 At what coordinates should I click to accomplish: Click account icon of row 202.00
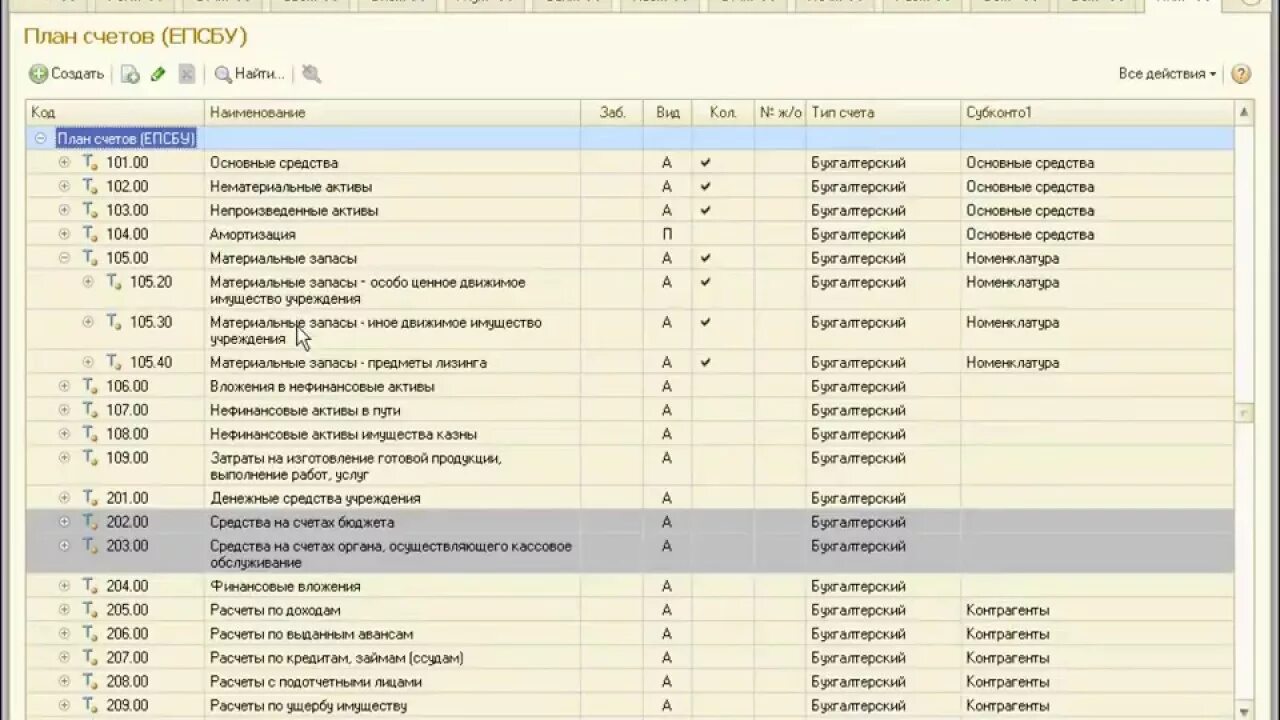(x=90, y=522)
